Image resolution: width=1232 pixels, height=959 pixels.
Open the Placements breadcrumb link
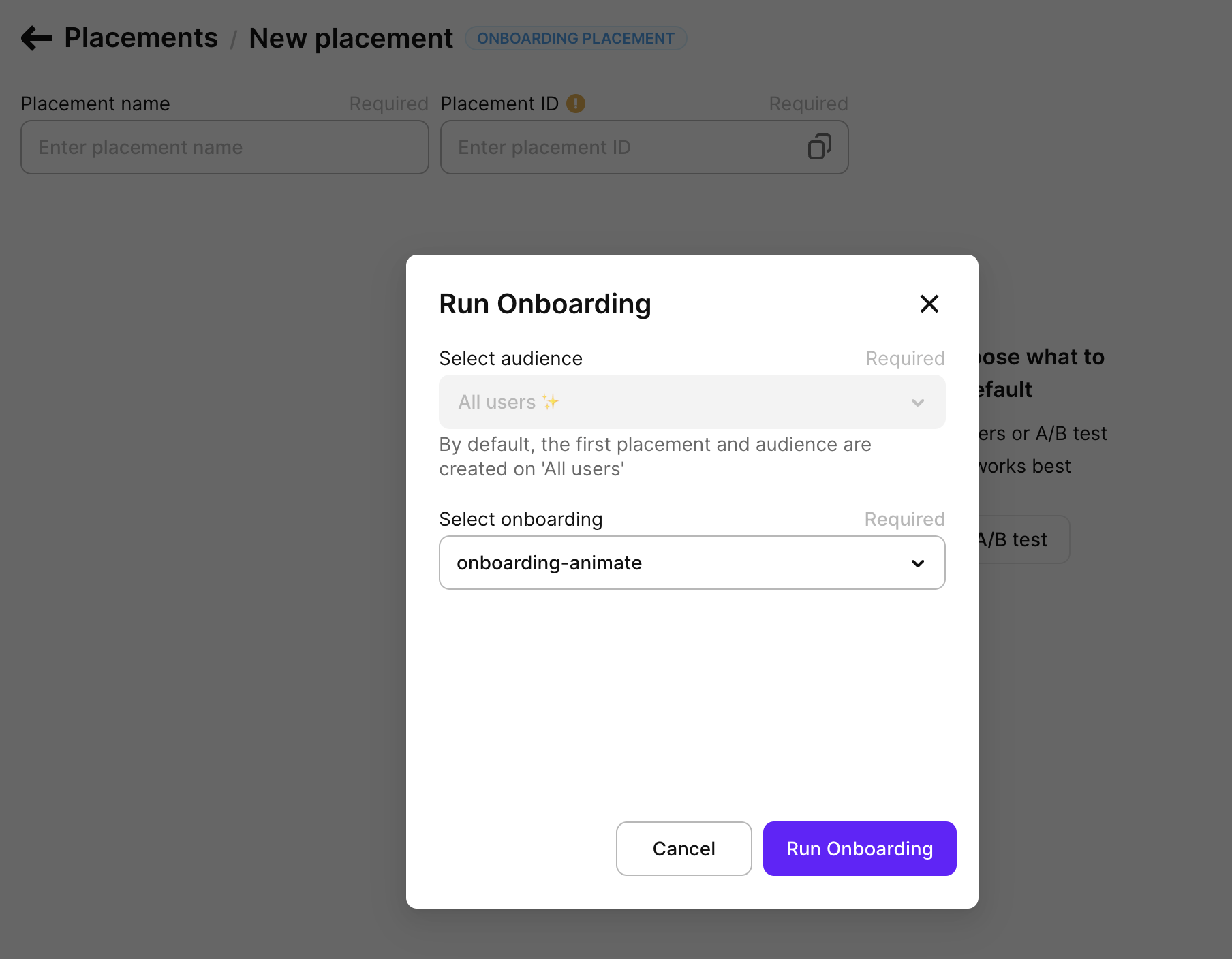point(141,38)
